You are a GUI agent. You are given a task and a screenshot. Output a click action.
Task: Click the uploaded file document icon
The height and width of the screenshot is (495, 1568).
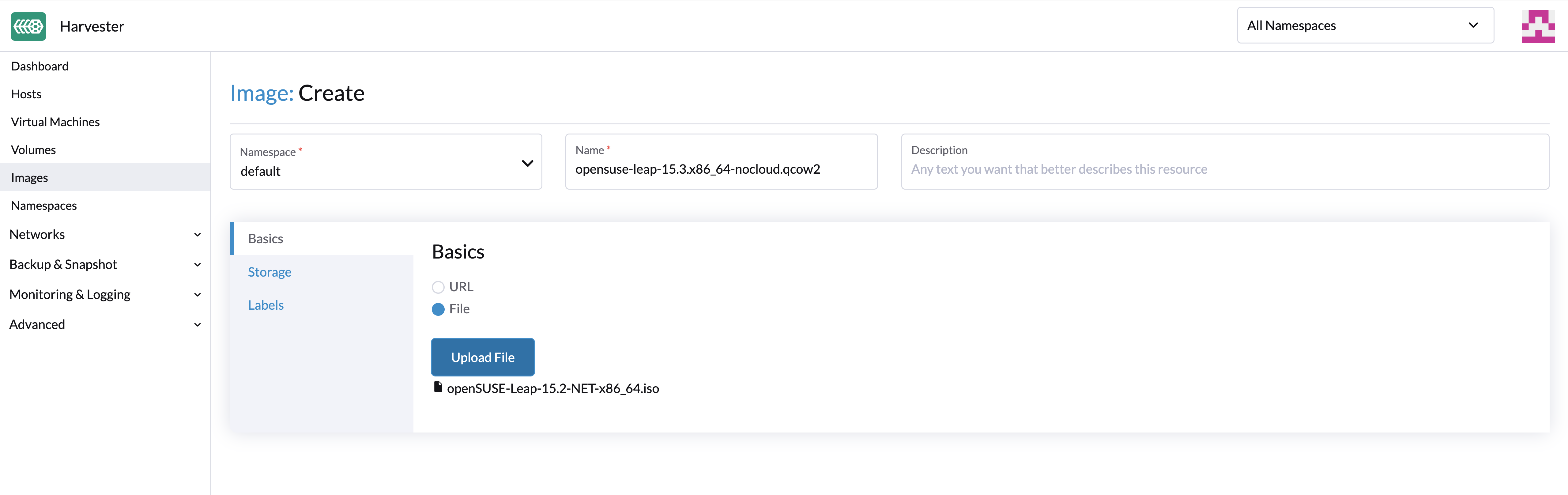[438, 387]
